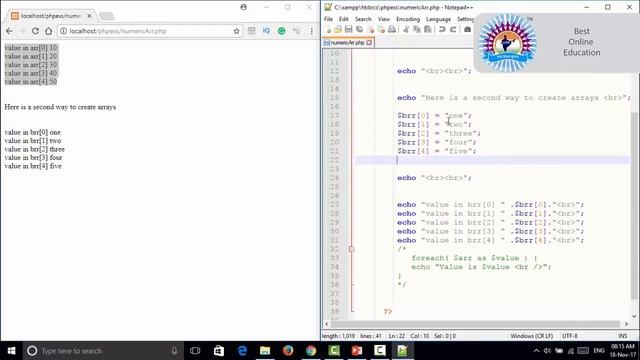The image size is (640, 360).
Task: Open the Windows Start menu
Action: tap(11, 351)
